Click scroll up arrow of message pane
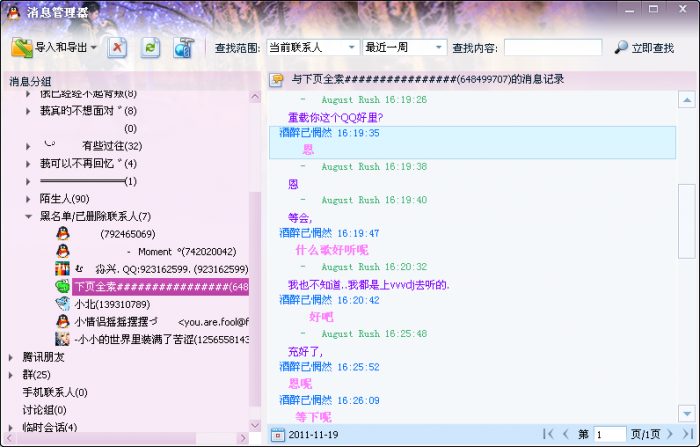 point(687,100)
